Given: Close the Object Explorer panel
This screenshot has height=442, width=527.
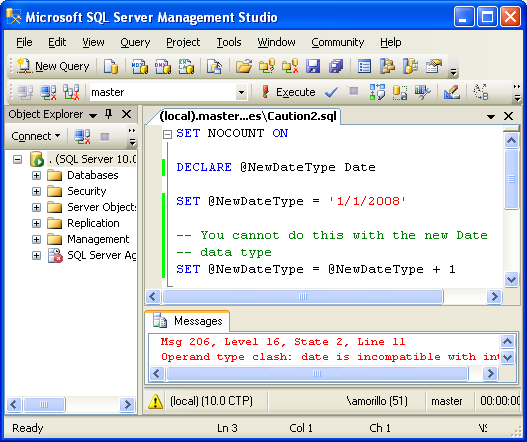Looking at the screenshot, I should (x=127, y=114).
